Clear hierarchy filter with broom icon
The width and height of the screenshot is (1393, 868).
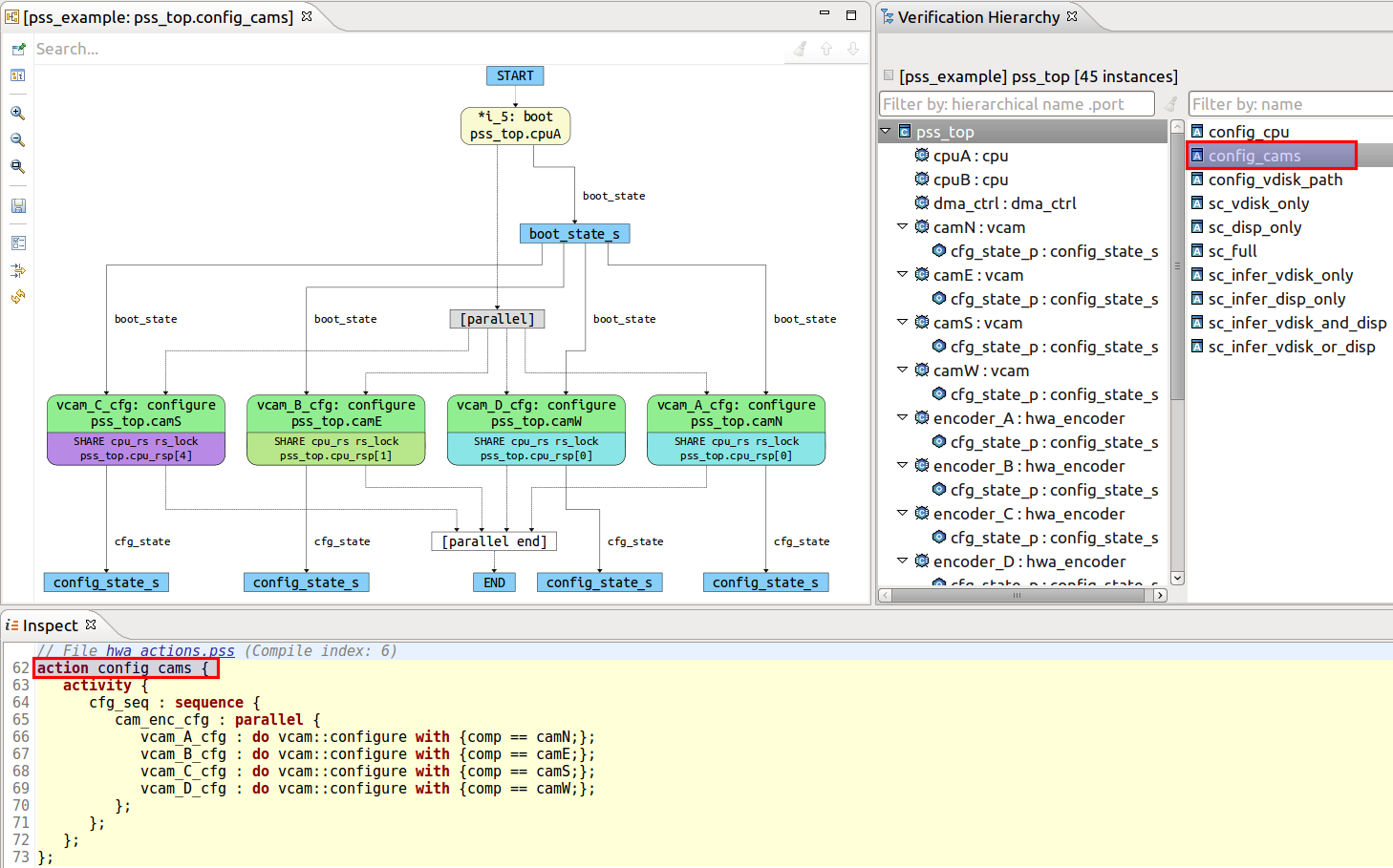click(x=1171, y=104)
